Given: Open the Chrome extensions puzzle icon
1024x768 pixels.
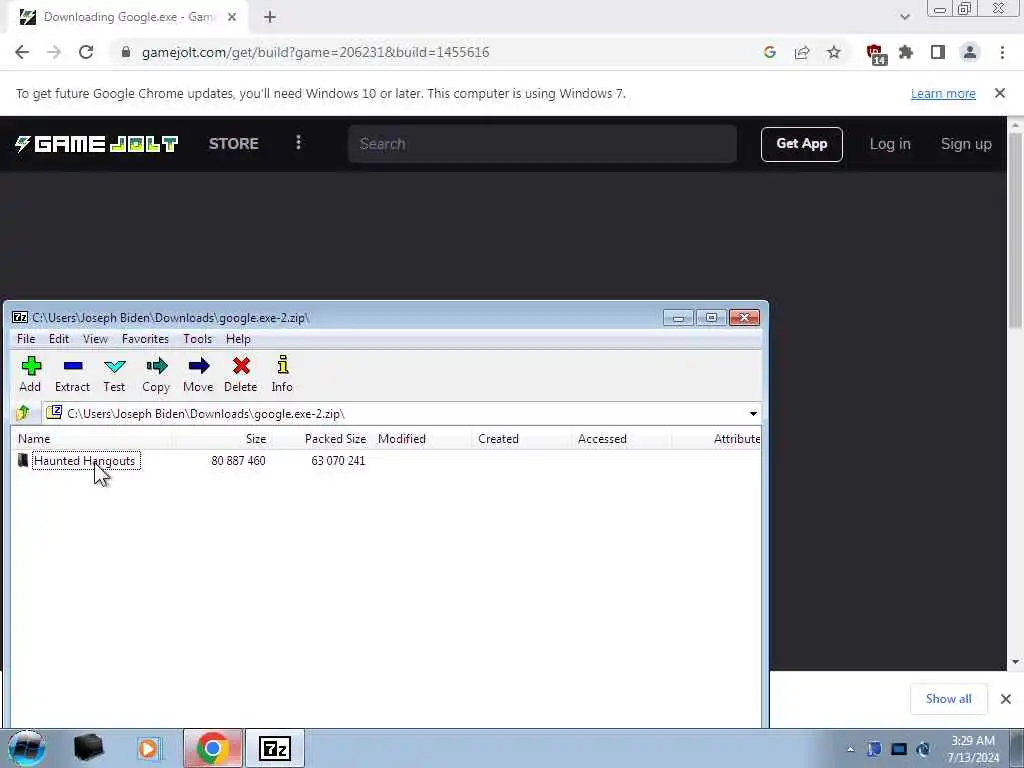Looking at the screenshot, I should tap(906, 52).
